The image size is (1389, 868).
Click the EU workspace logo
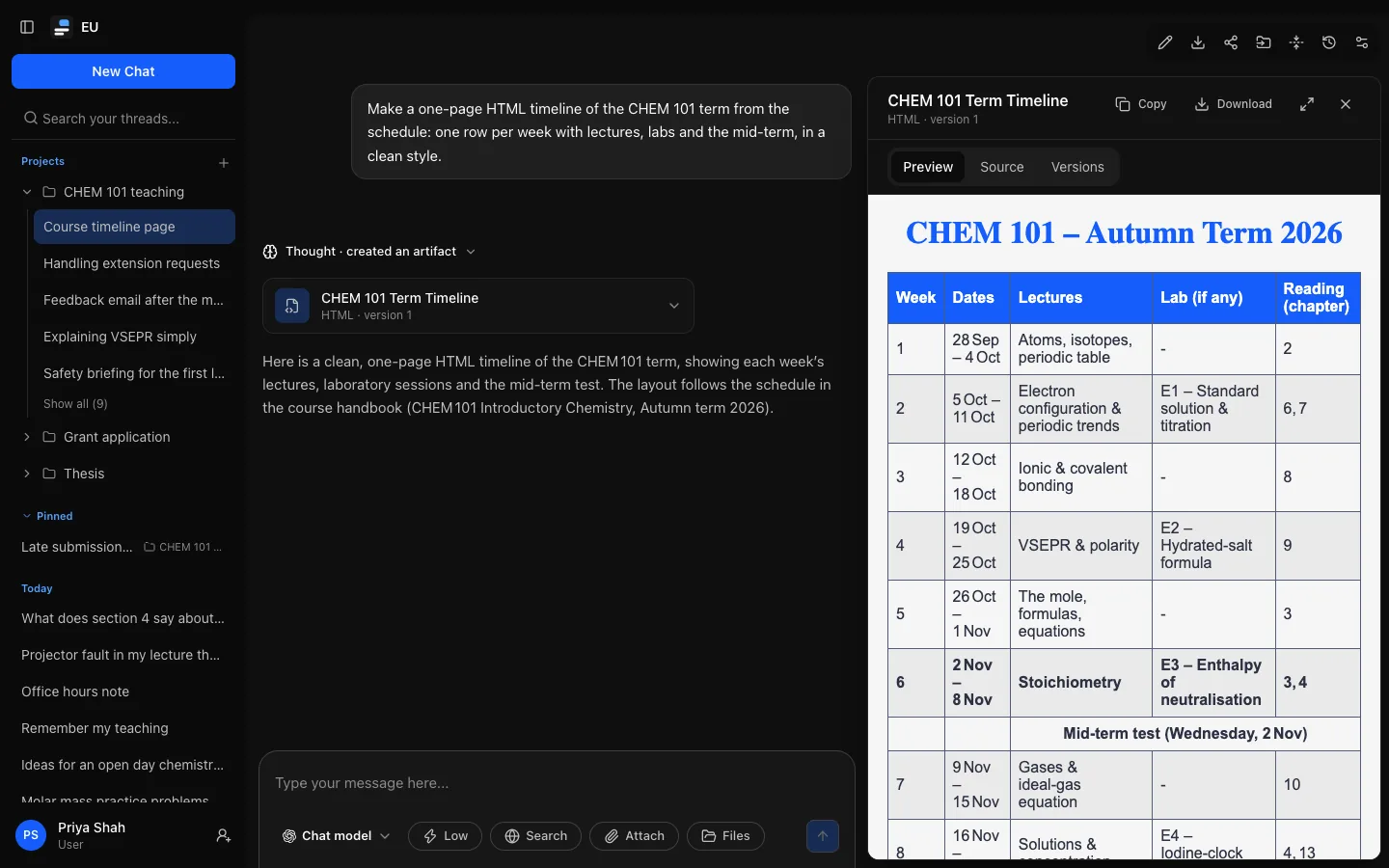(62, 27)
